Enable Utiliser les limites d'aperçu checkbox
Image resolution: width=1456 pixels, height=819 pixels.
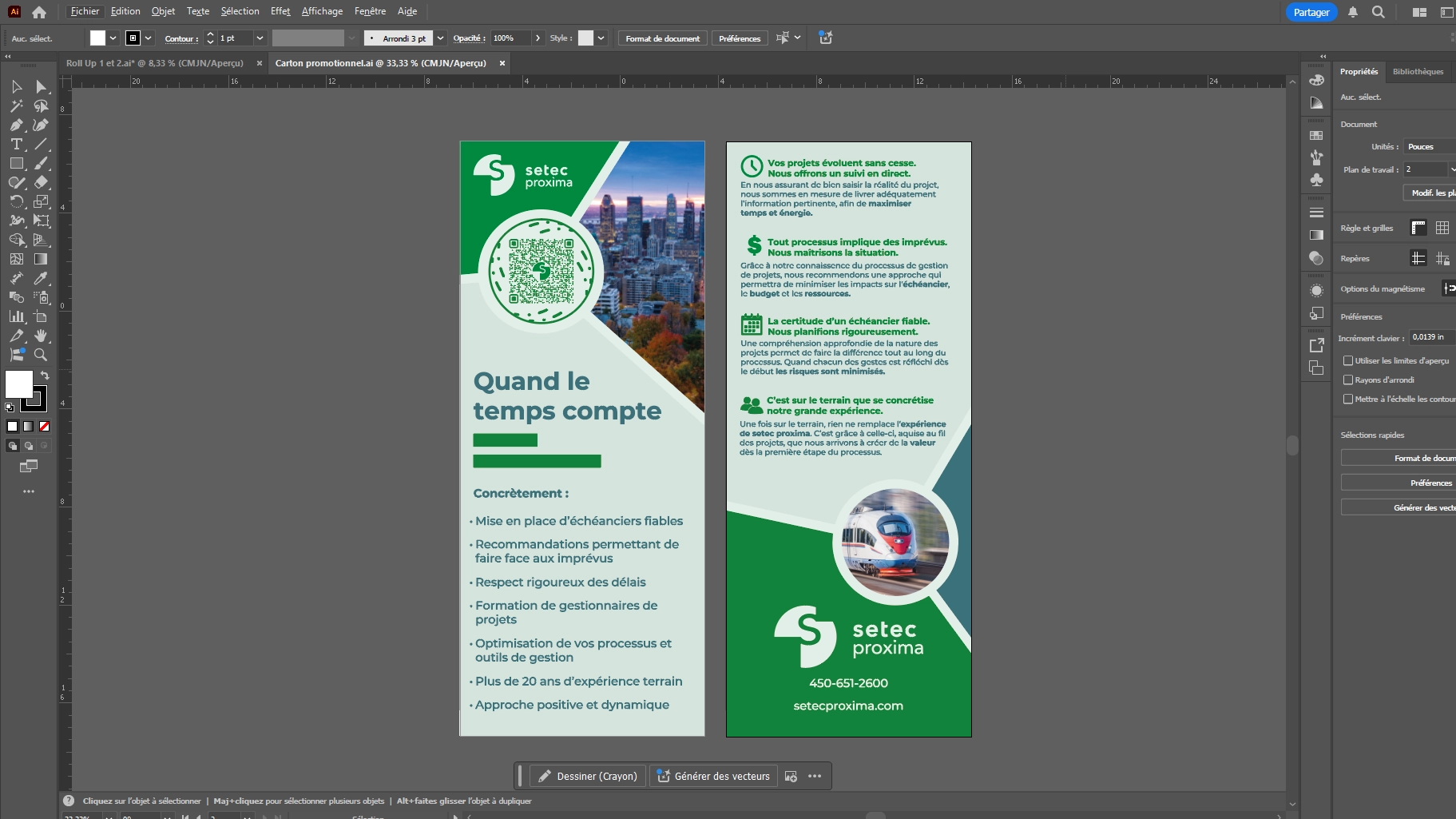[x=1348, y=361]
